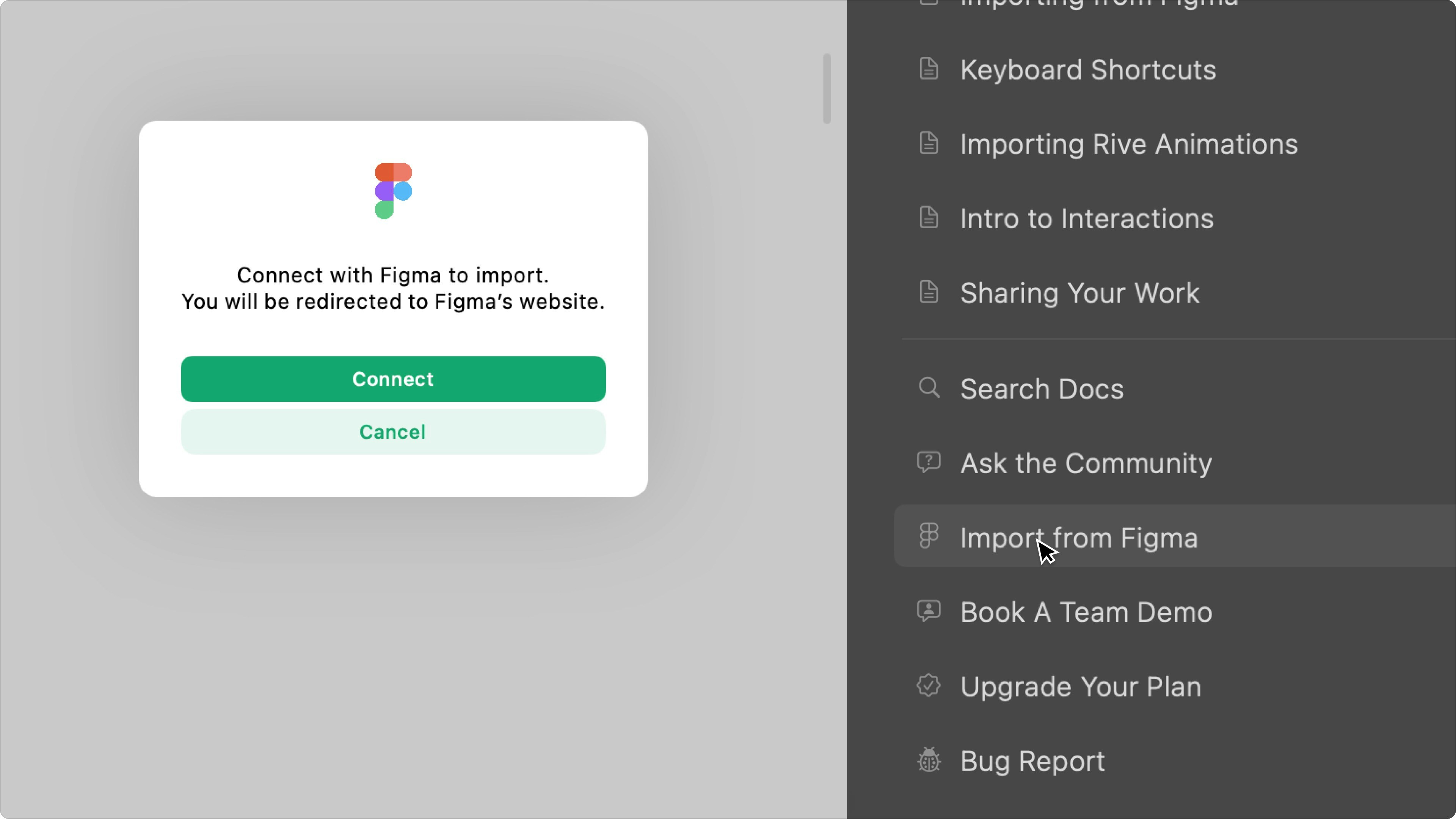Image resolution: width=1456 pixels, height=819 pixels.
Task: Select the Sharing Your Work entry
Action: (x=1079, y=293)
